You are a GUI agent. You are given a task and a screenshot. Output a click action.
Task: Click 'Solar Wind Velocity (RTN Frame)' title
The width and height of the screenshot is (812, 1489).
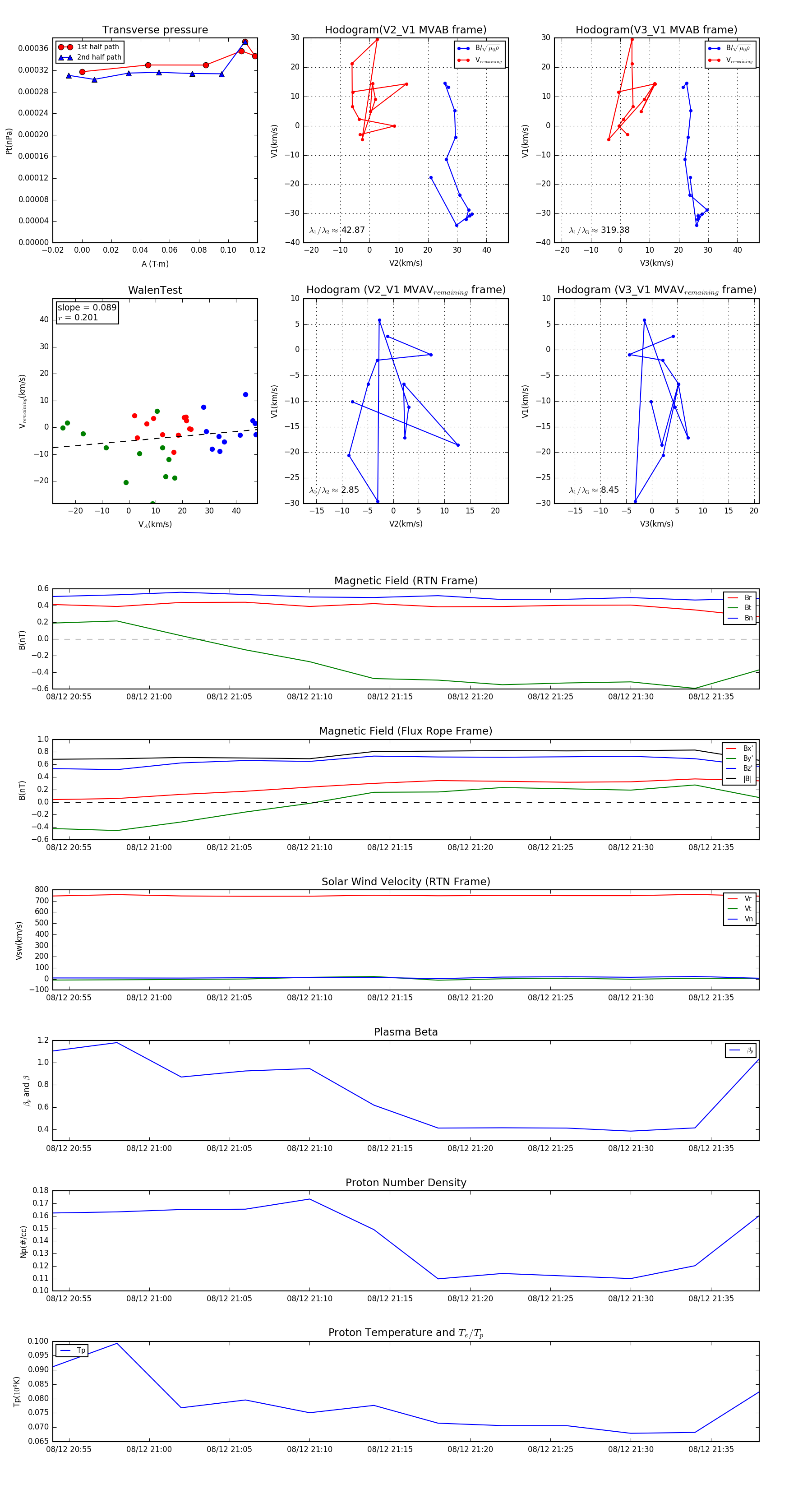point(406,882)
